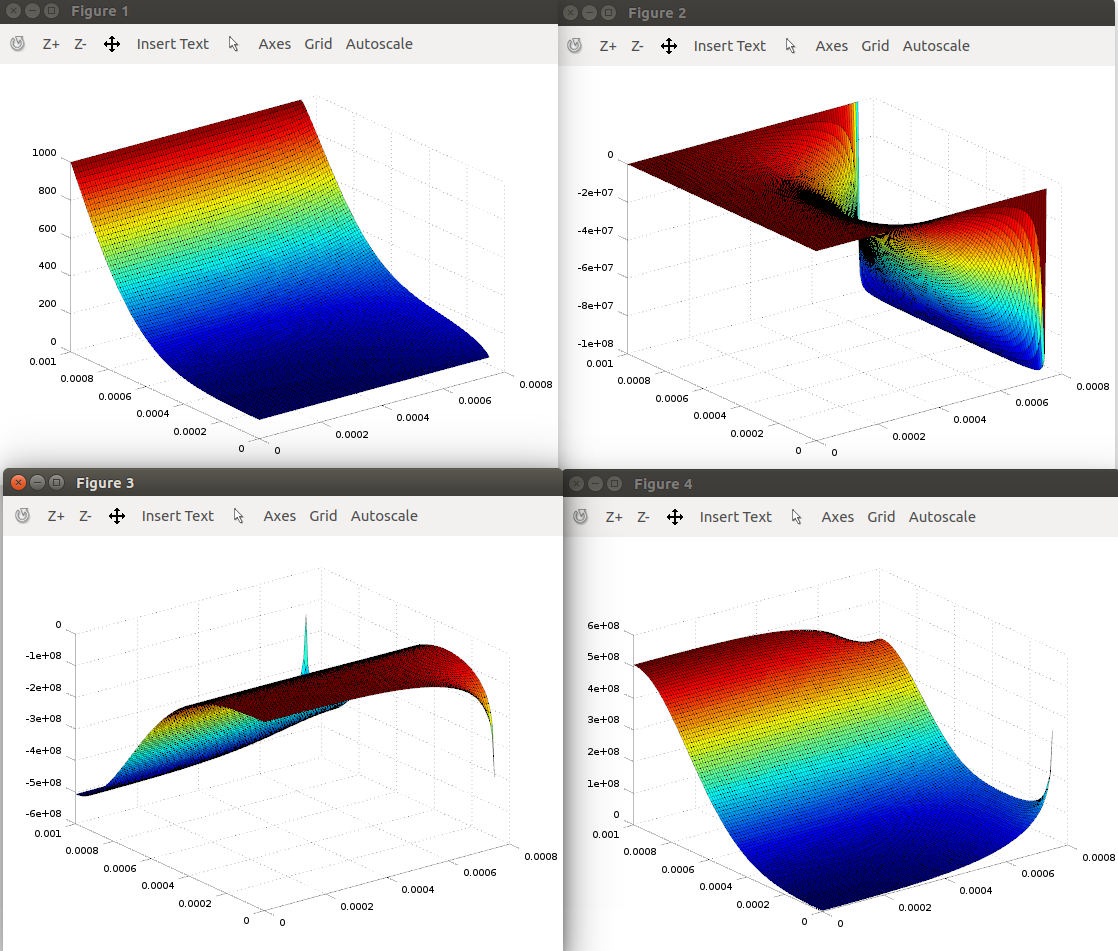Choose the pointer select tool in Figure 2
The width and height of the screenshot is (1118, 951).
[x=791, y=46]
